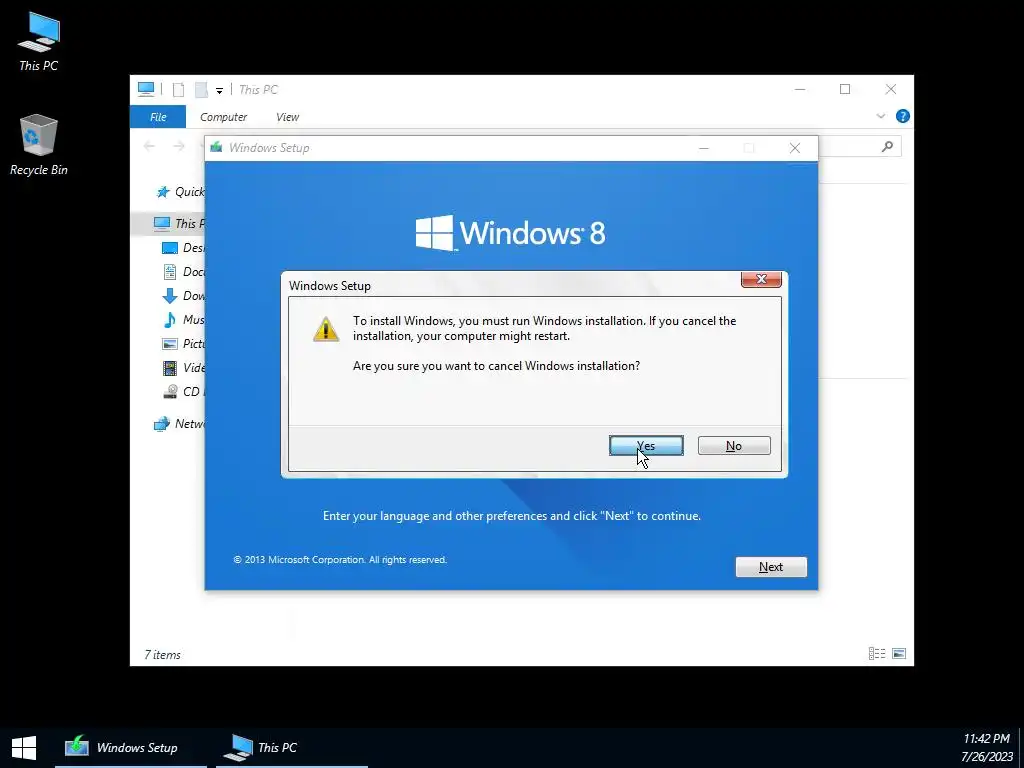This screenshot has height=768, width=1024.
Task: Open the Computer ribbon tab
Action: (223, 117)
